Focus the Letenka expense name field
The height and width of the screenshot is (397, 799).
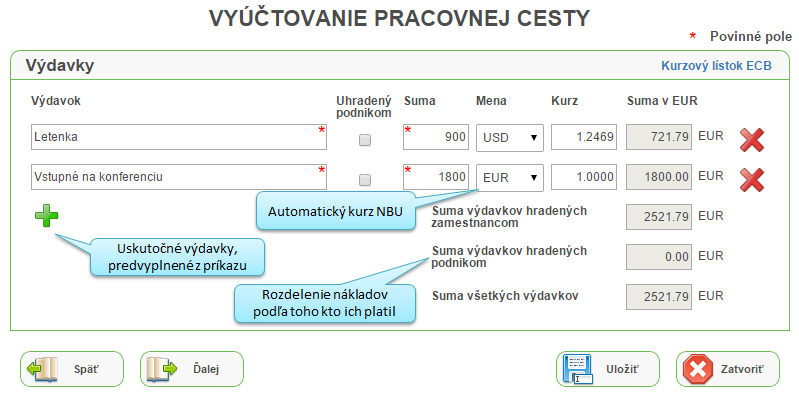click(179, 137)
